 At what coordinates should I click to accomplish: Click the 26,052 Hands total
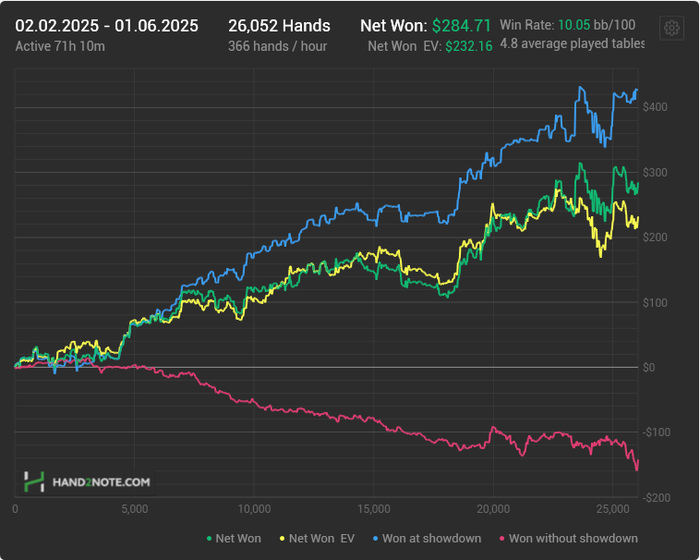279,26
